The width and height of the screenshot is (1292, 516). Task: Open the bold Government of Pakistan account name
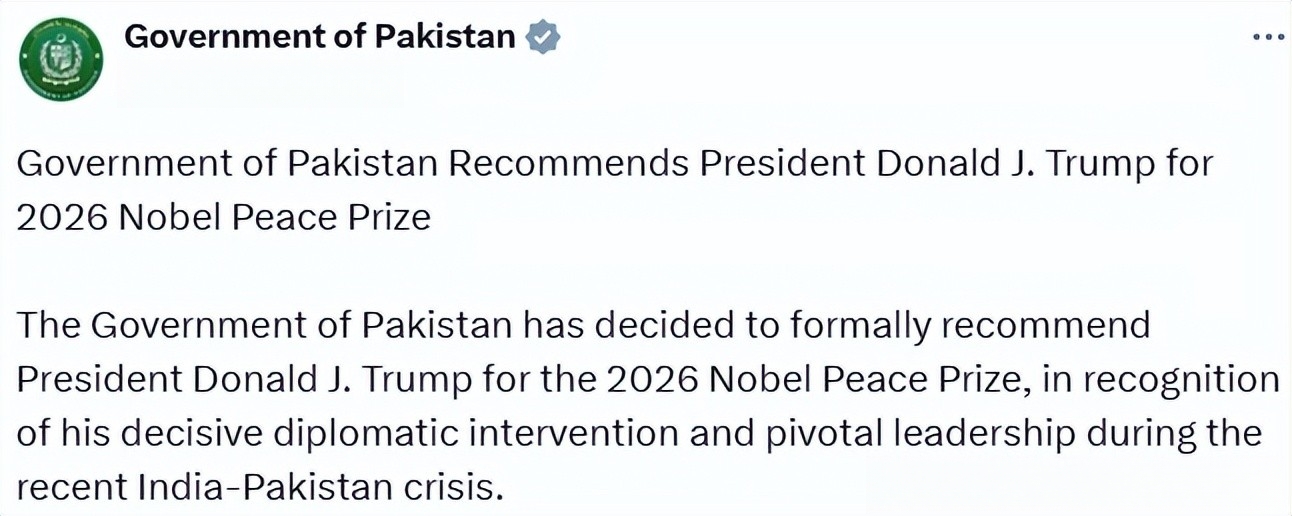click(320, 37)
